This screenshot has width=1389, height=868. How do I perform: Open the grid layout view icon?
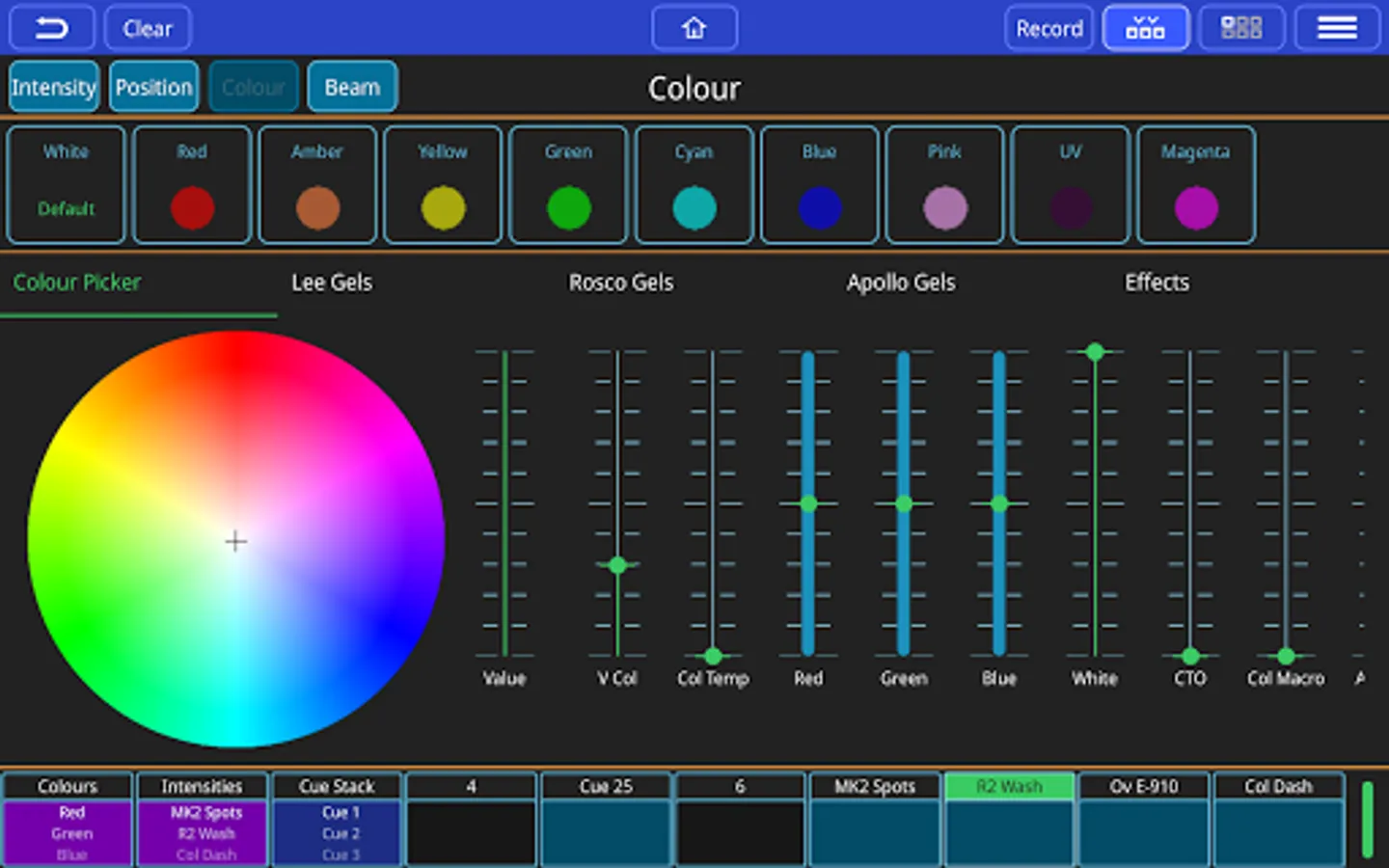click(x=1241, y=28)
